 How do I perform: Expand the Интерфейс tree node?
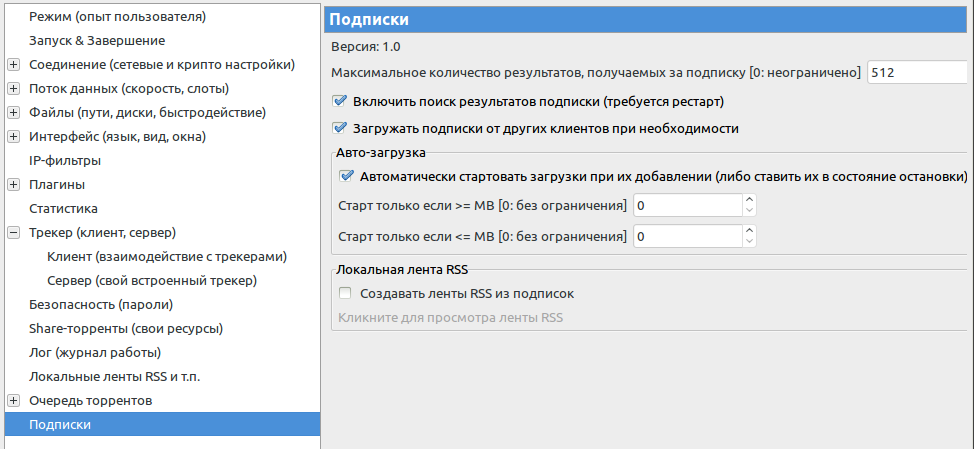(14, 137)
